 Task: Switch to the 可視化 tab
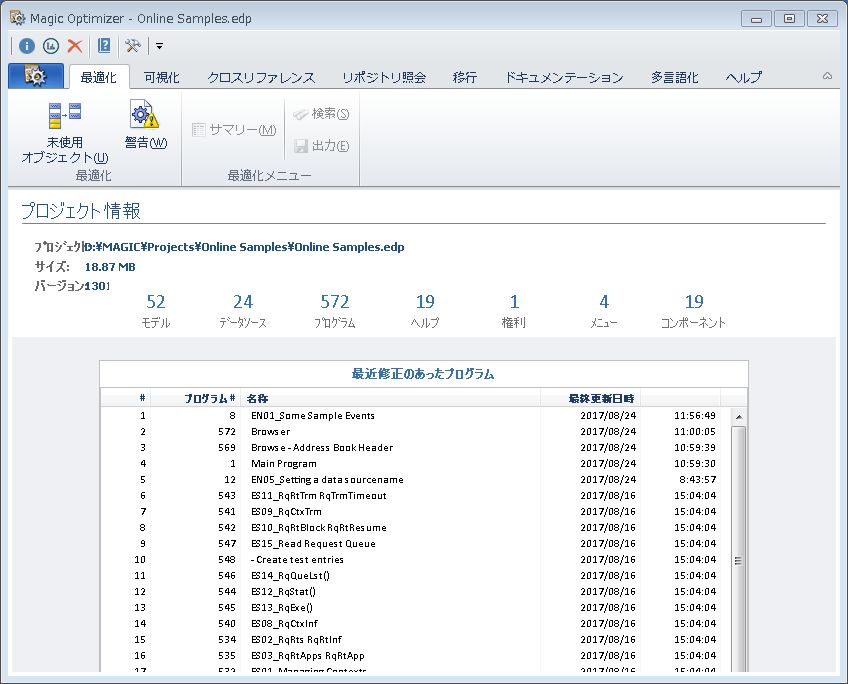[x=161, y=77]
